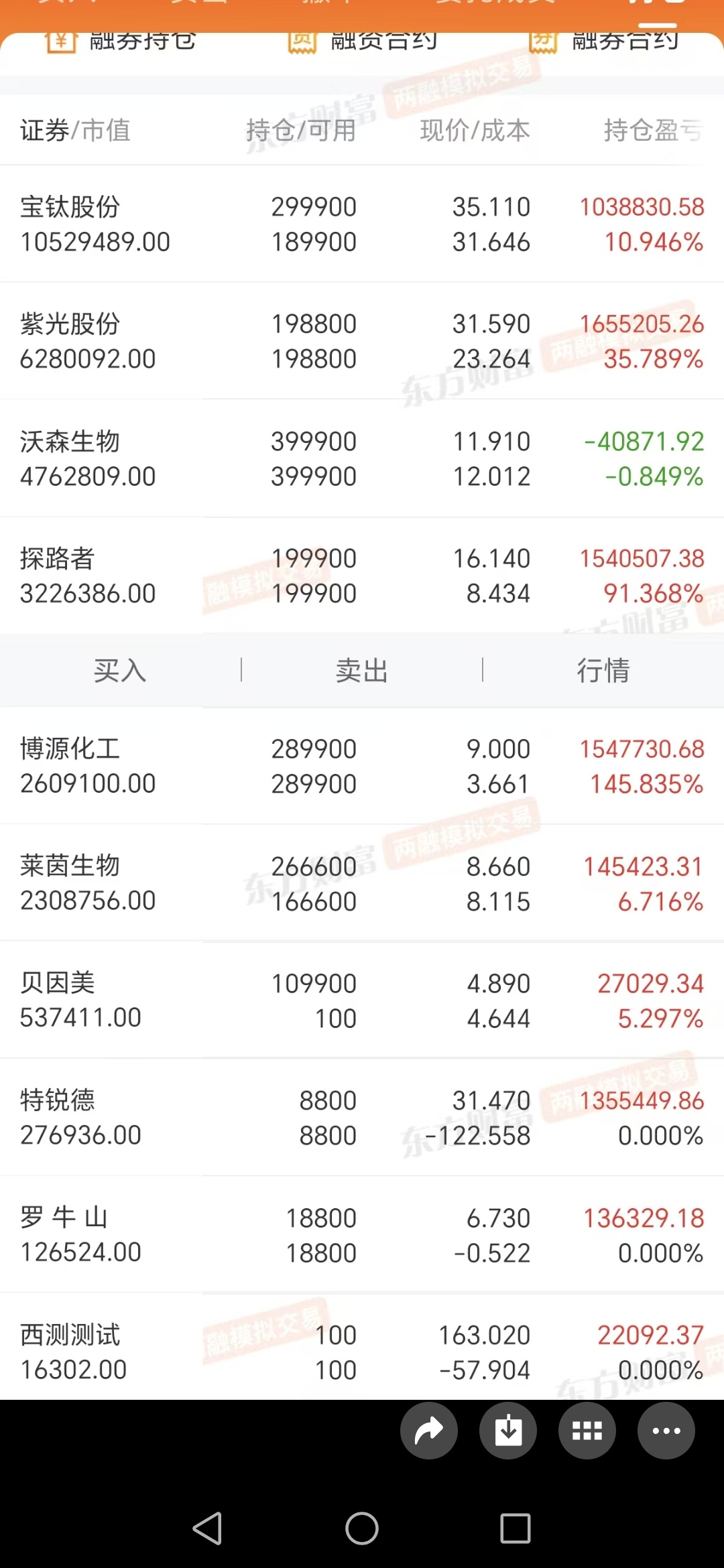Open 行情 quote for 探路者
724x1568 pixels.
pos(603,670)
